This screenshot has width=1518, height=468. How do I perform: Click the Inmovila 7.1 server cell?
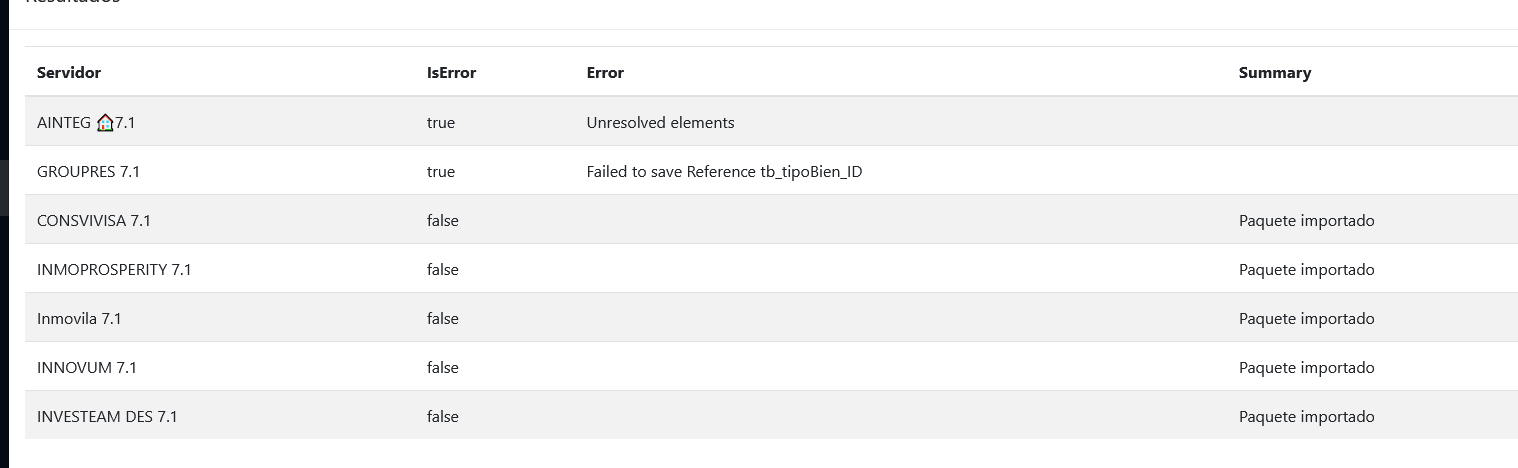pyautogui.click(x=79, y=318)
